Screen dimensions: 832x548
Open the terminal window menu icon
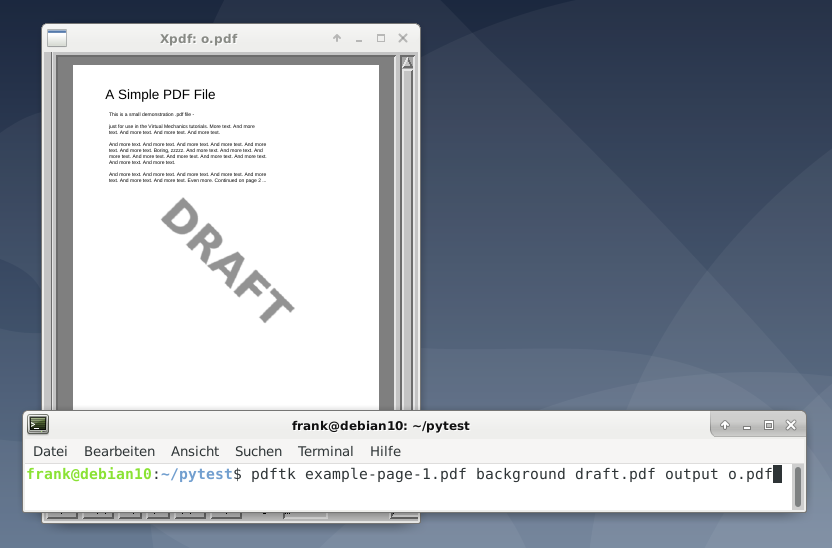click(38, 424)
